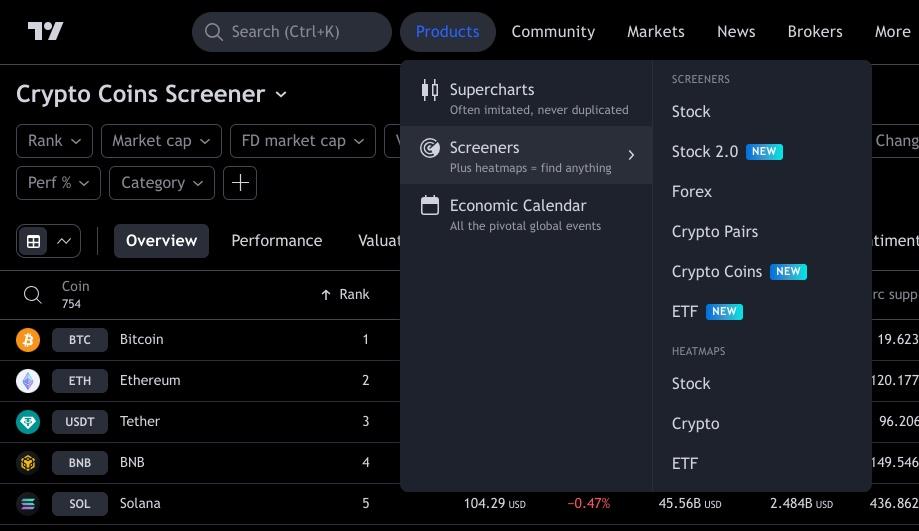This screenshot has width=919, height=531.
Task: Open the More menu
Action: tap(893, 32)
